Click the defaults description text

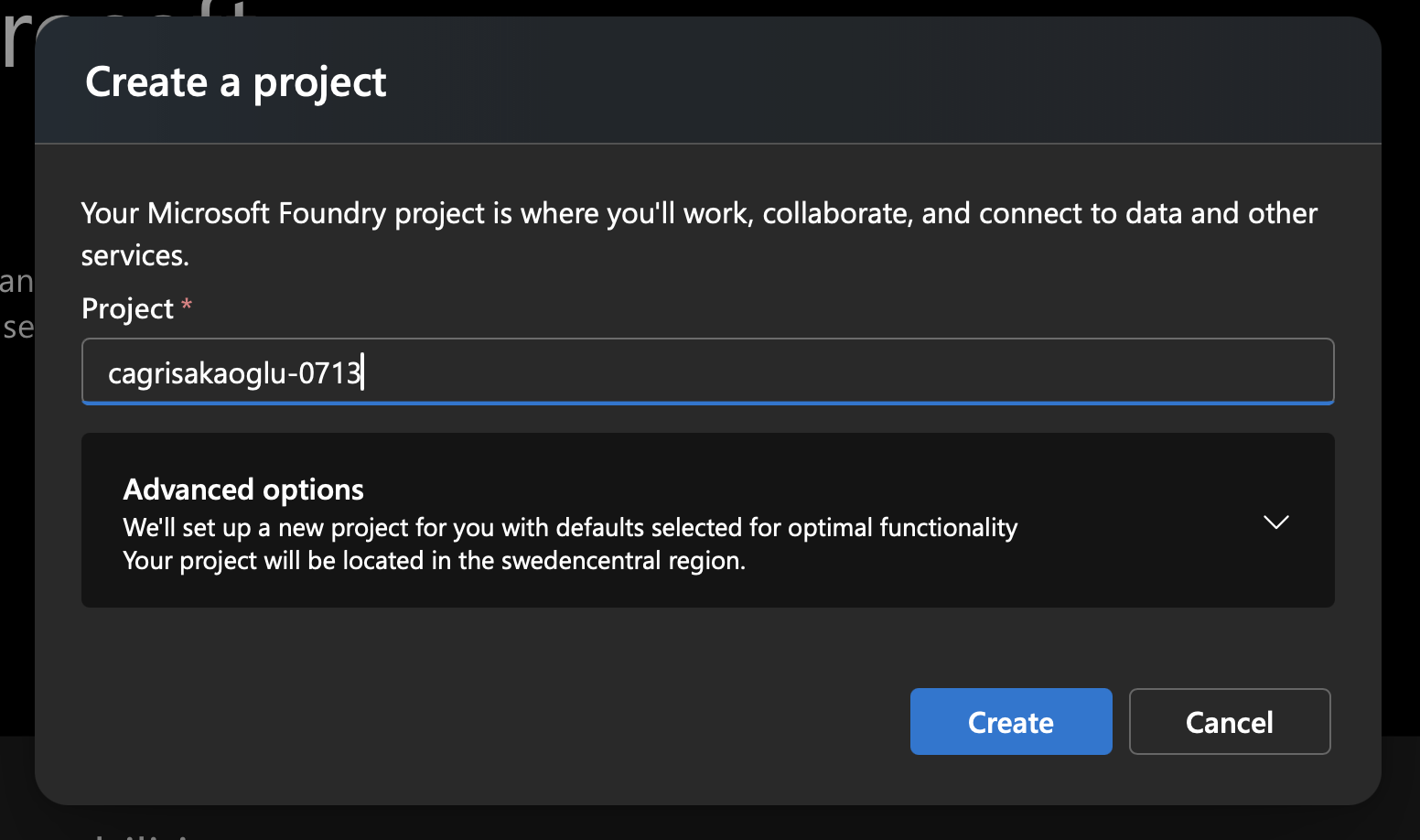click(570, 527)
